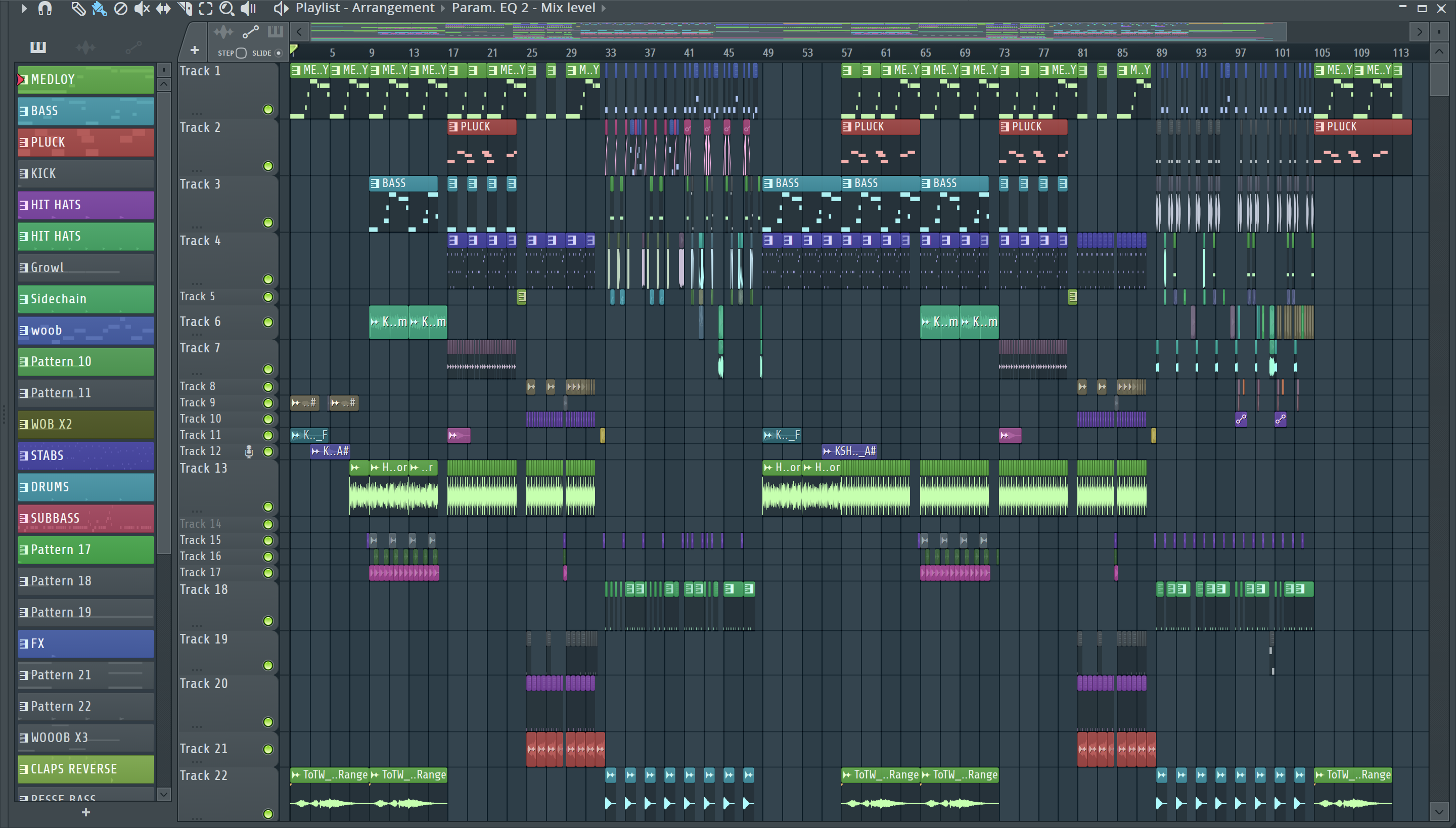This screenshot has width=1456, height=828.
Task: Mute Track 3 with its green light
Action: click(268, 222)
